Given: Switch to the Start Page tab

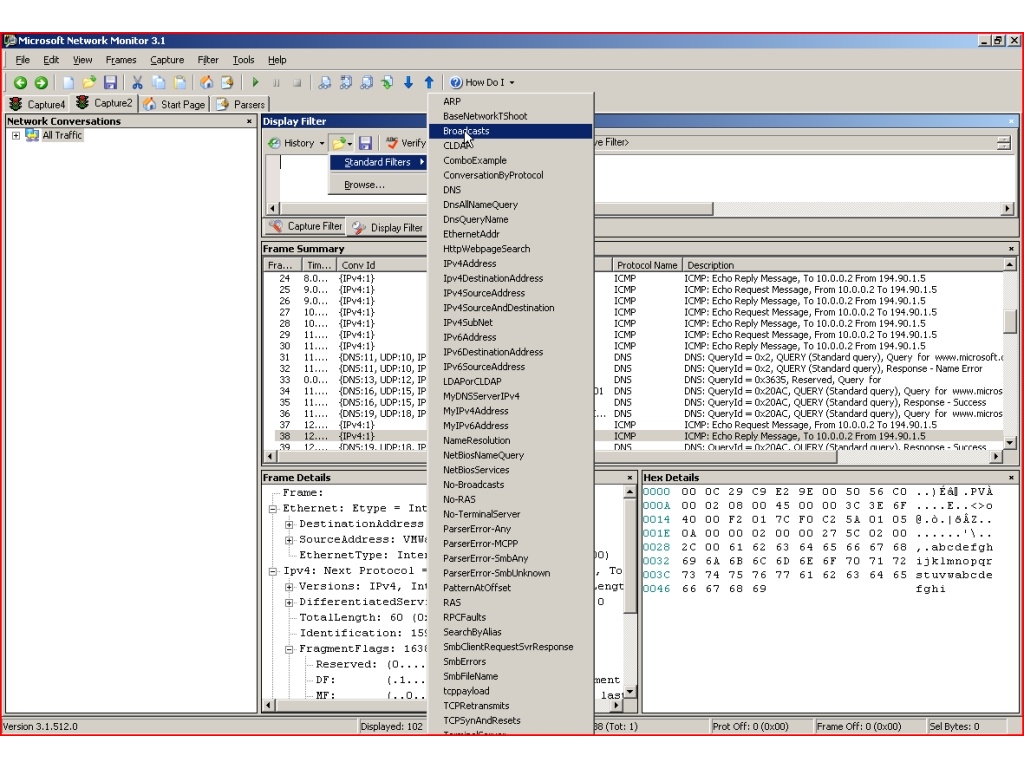Looking at the screenshot, I should [x=174, y=104].
